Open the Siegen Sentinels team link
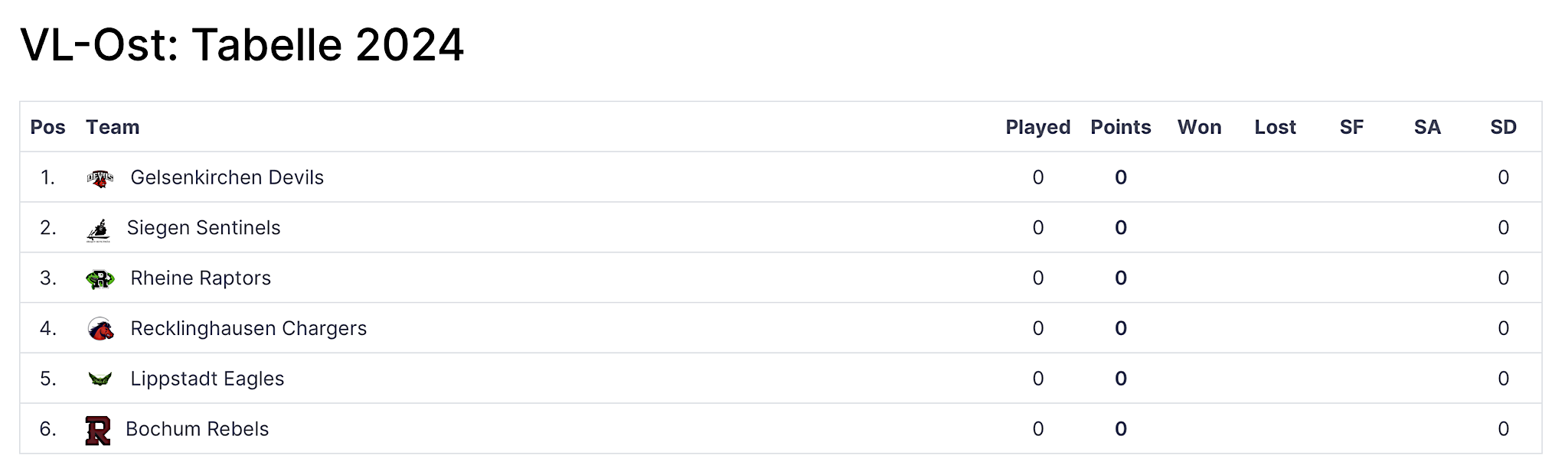This screenshot has height=475, width=1568. [x=204, y=228]
